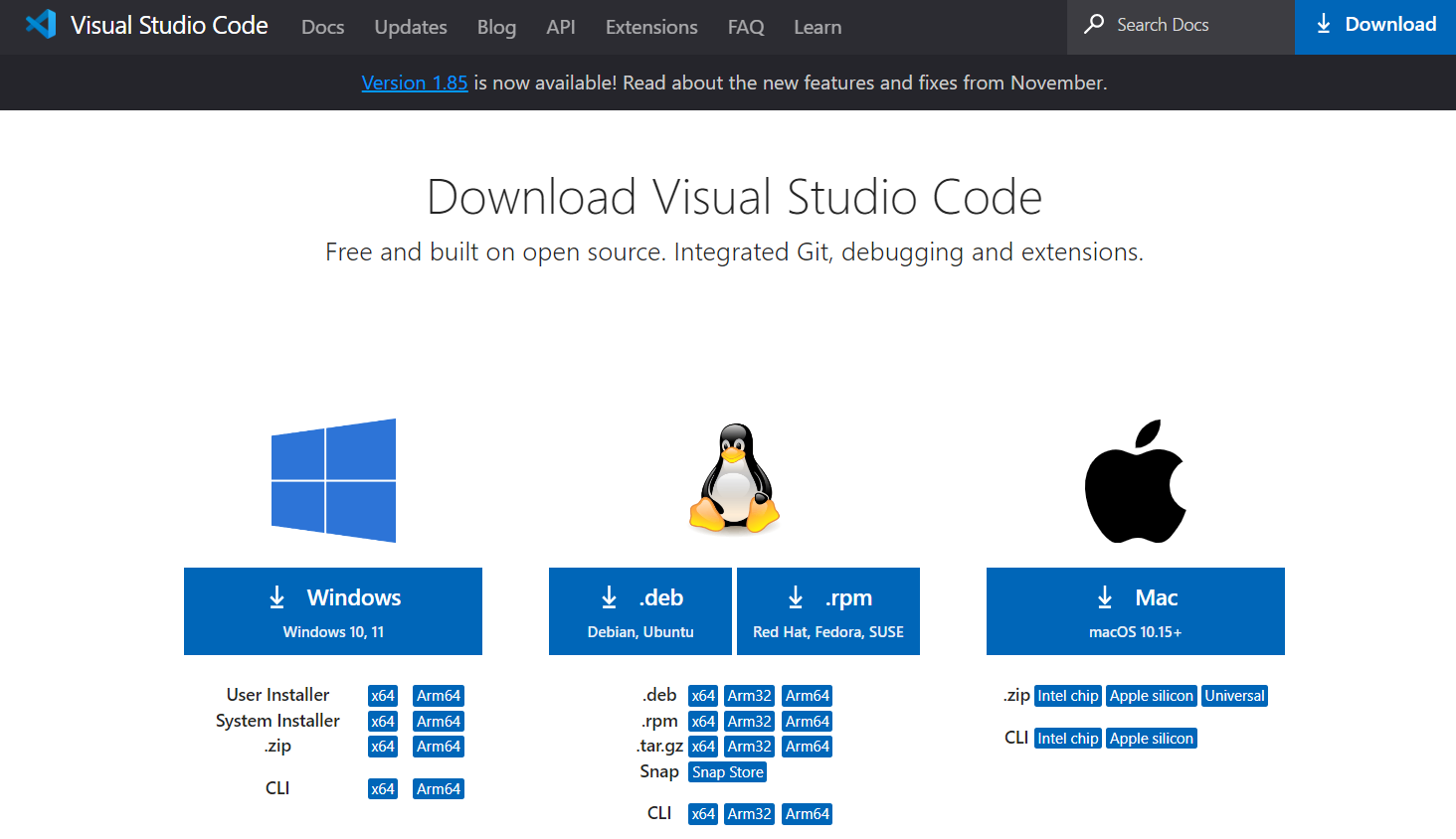
Task: Open Extensions in the top navigation
Action: (651, 27)
